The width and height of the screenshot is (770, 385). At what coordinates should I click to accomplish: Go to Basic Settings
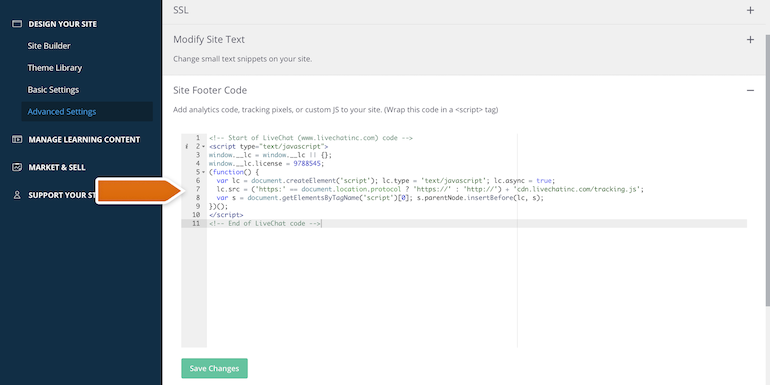(x=53, y=90)
